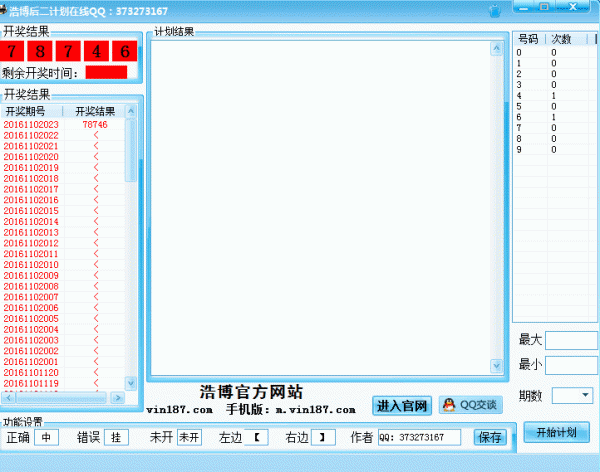600x472 pixels.
Task: Select draw period 20161101119
Action: [x=31, y=383]
